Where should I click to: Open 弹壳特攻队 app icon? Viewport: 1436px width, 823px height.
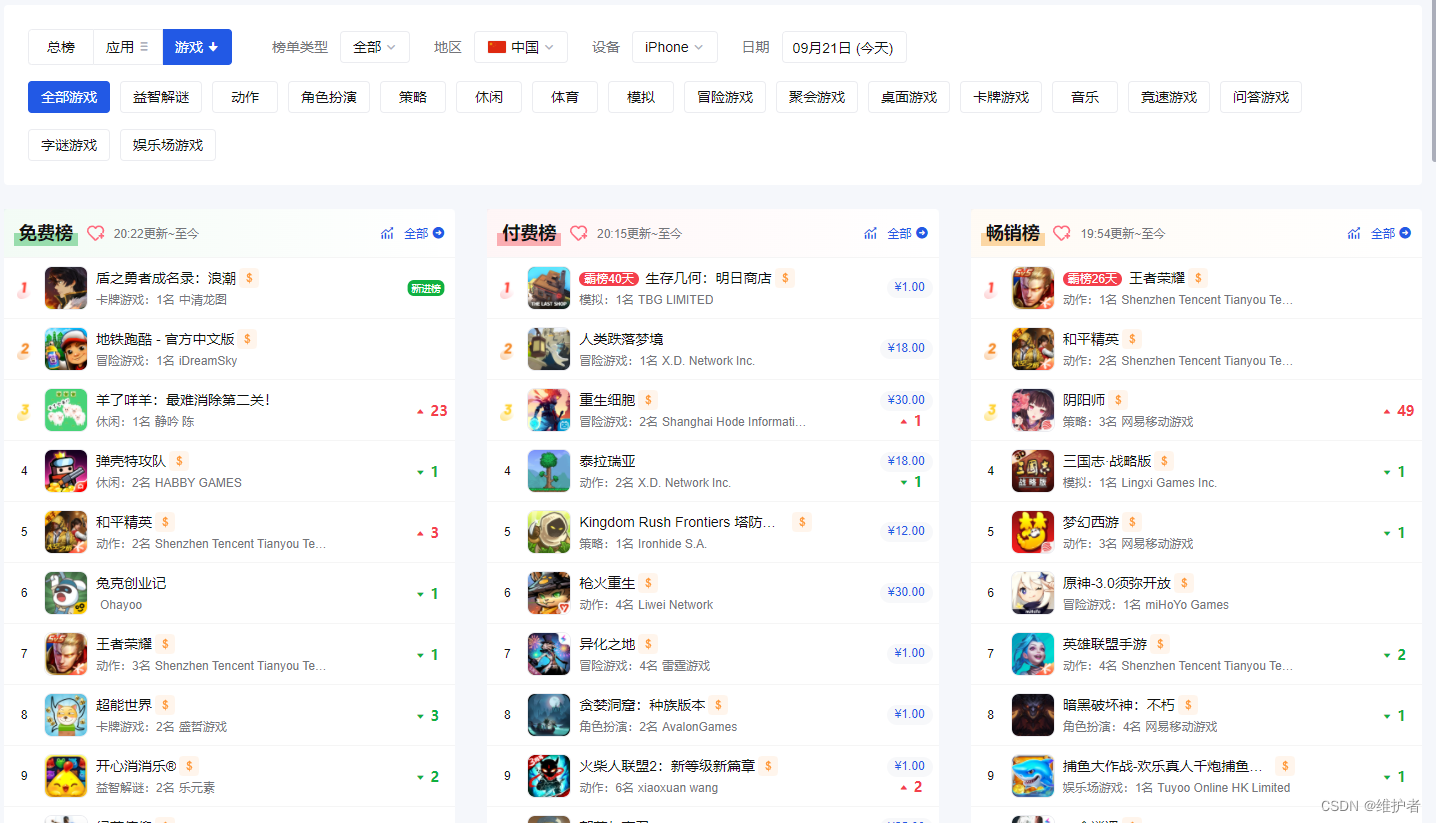[x=66, y=471]
